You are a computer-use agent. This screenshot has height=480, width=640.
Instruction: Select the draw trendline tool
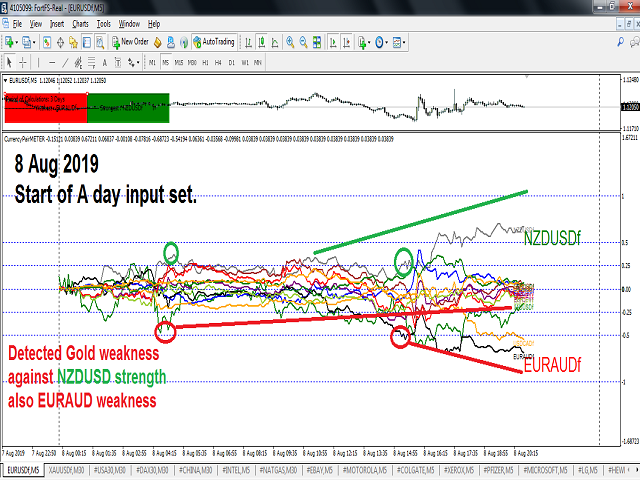coord(65,61)
